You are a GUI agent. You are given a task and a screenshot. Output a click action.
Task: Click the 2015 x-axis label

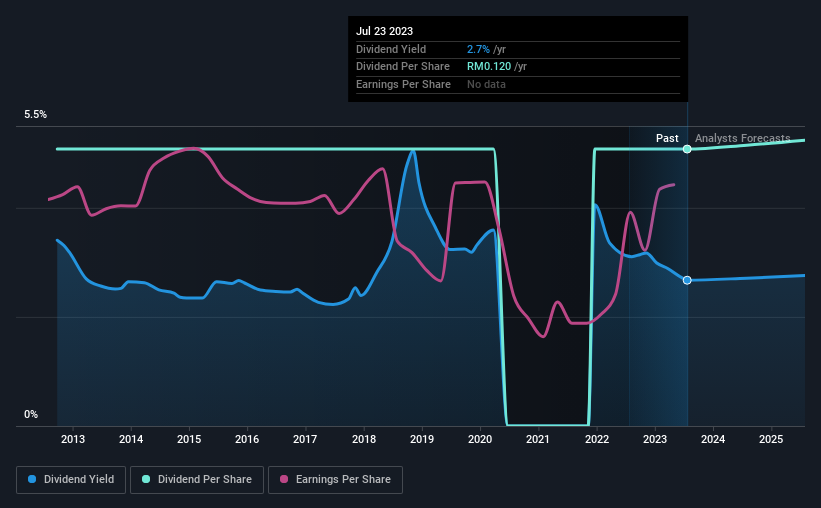coord(189,439)
